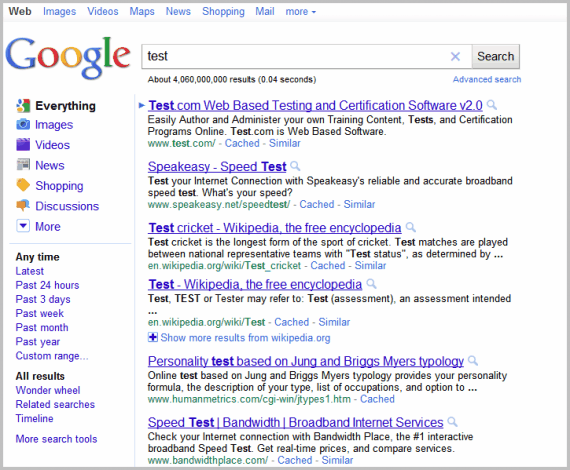Click the Search button
The height and width of the screenshot is (470, 570).
click(495, 56)
